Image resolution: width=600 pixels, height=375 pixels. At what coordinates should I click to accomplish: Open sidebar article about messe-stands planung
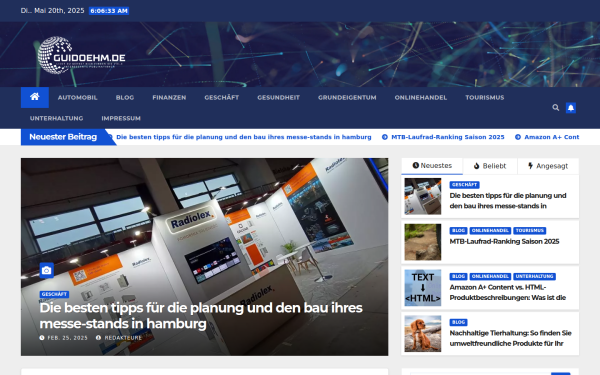[x=508, y=201]
